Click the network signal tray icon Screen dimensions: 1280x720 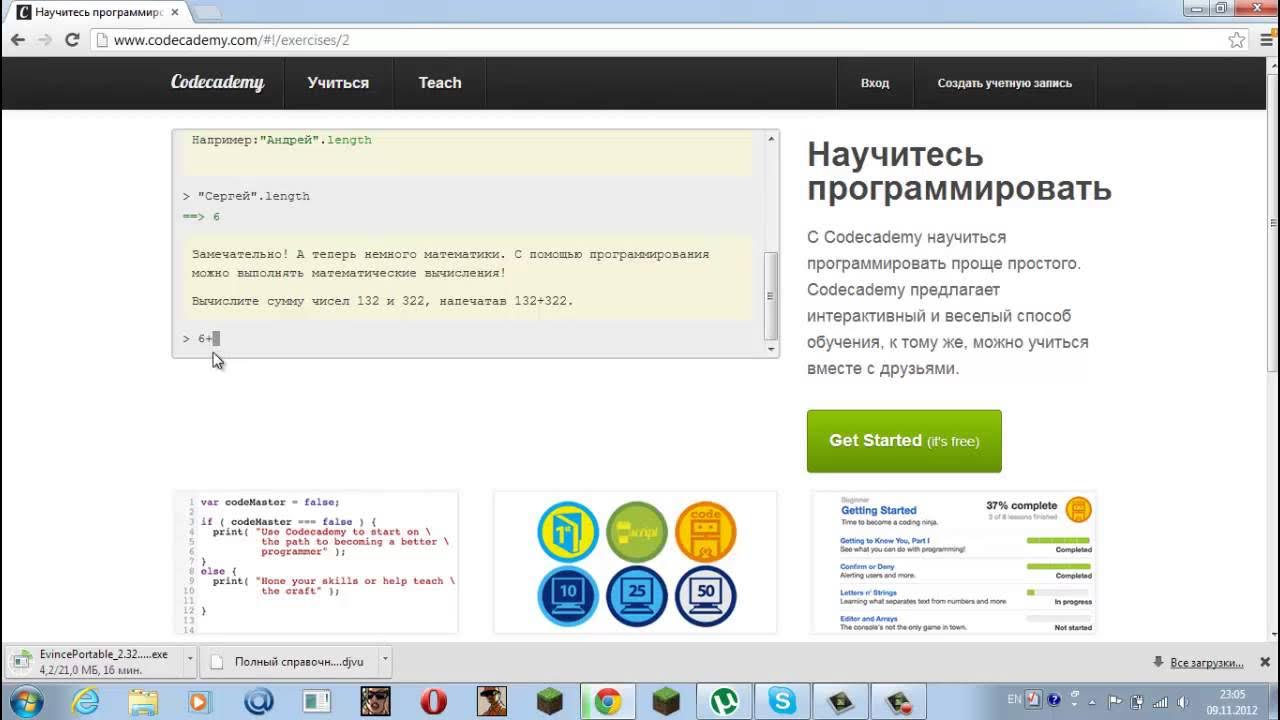1160,701
